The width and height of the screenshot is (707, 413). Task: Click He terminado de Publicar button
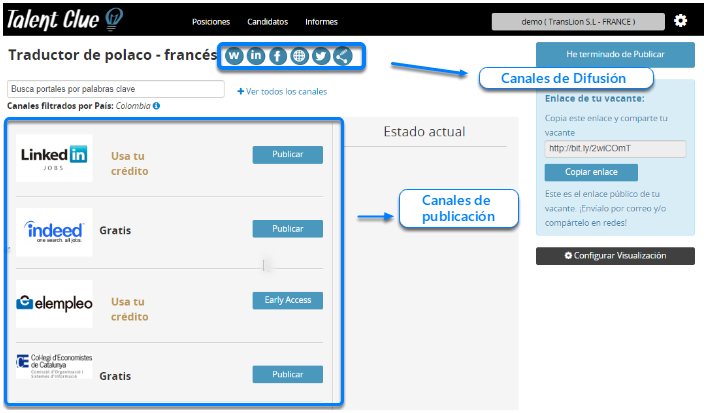[x=615, y=55]
